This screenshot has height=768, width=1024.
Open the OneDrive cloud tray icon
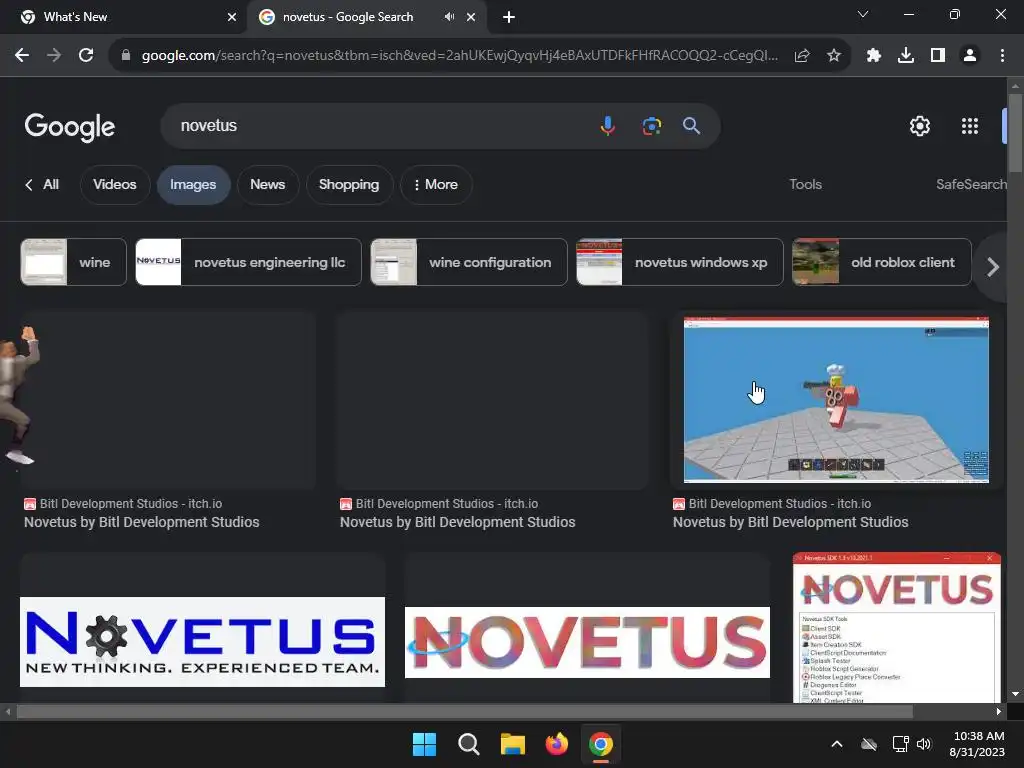(x=869, y=744)
